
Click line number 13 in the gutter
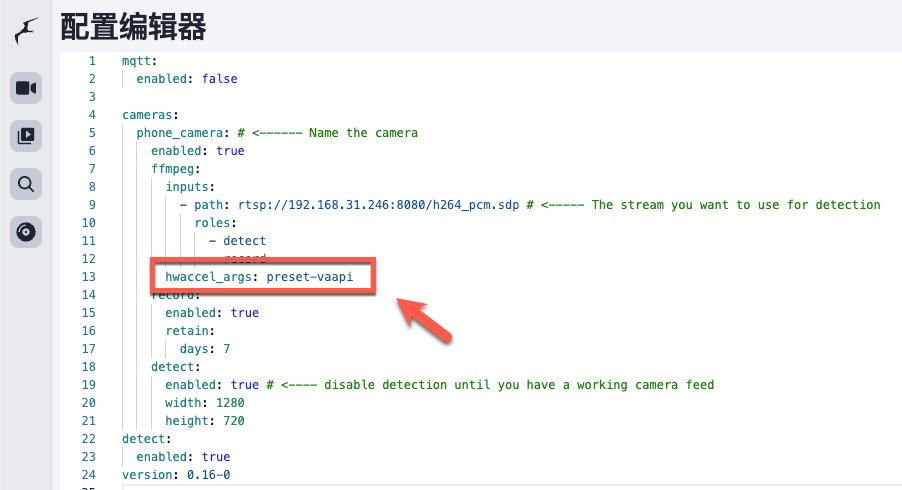[89, 277]
